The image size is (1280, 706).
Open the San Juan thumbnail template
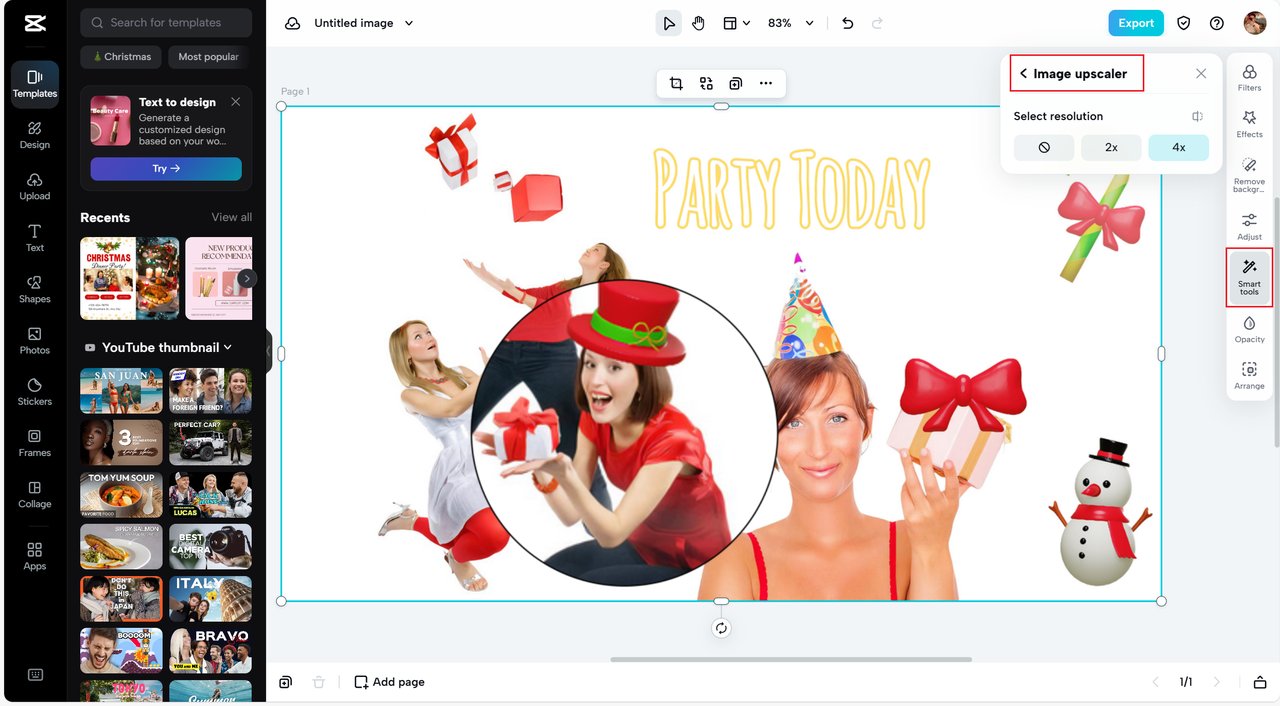121,391
